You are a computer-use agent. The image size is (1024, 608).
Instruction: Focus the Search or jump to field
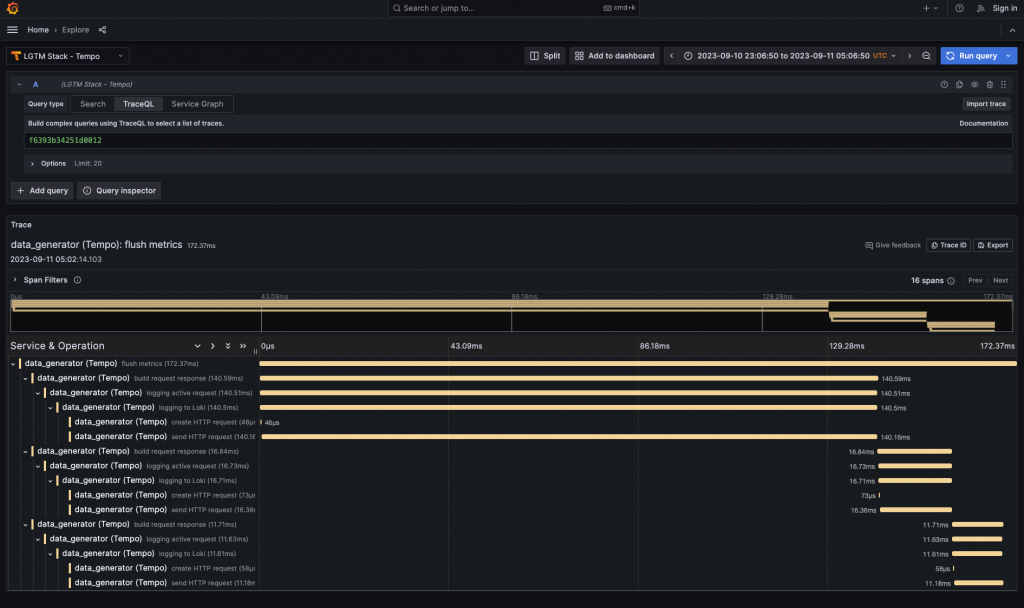pos(513,8)
